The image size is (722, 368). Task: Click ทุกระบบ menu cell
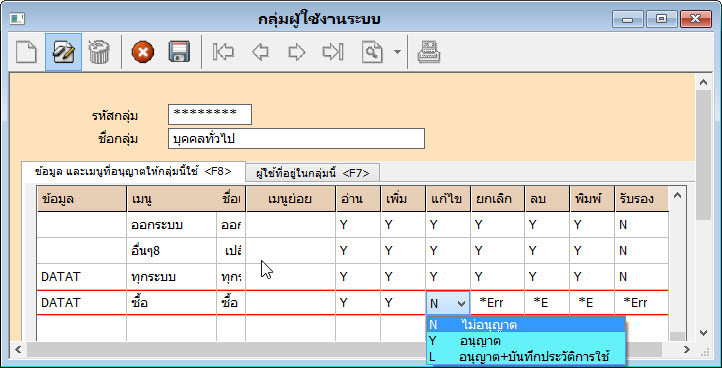pyautogui.click(x=171, y=277)
